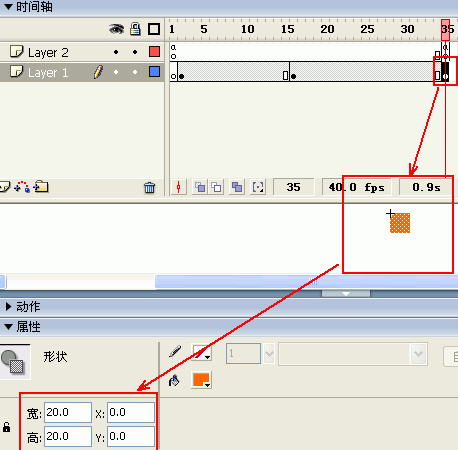Click the insert layer icon
Screen dimensions: 458x450
pyautogui.click(x=5, y=187)
